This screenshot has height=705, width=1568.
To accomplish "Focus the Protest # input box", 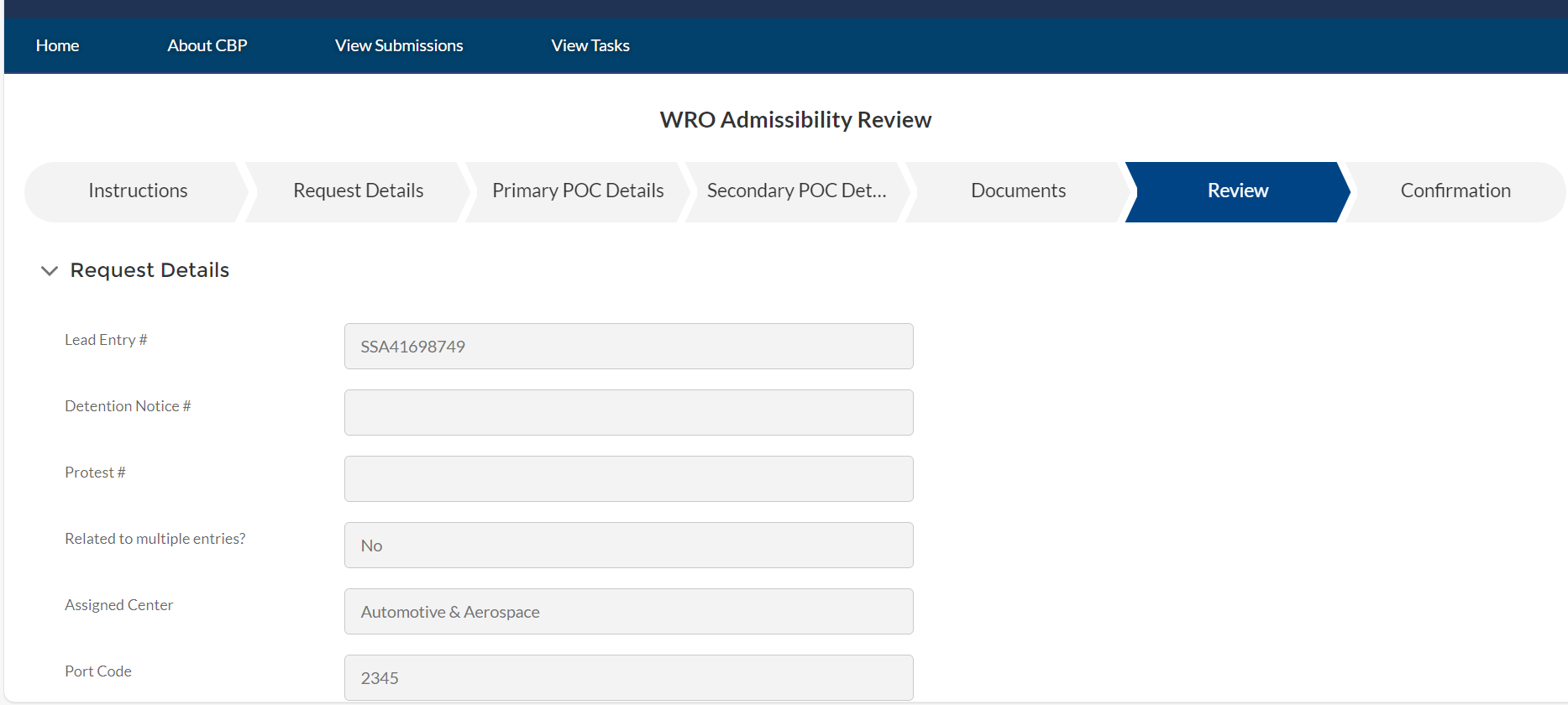I will click(628, 479).
